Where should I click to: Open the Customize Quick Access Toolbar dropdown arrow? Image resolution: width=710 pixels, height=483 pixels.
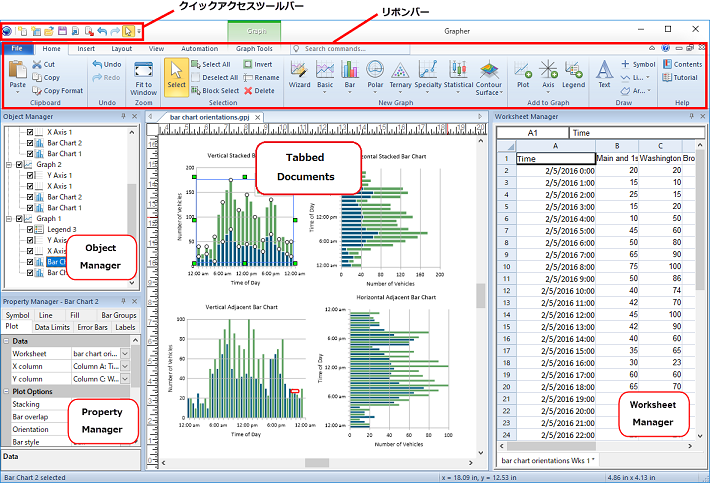coord(139,32)
